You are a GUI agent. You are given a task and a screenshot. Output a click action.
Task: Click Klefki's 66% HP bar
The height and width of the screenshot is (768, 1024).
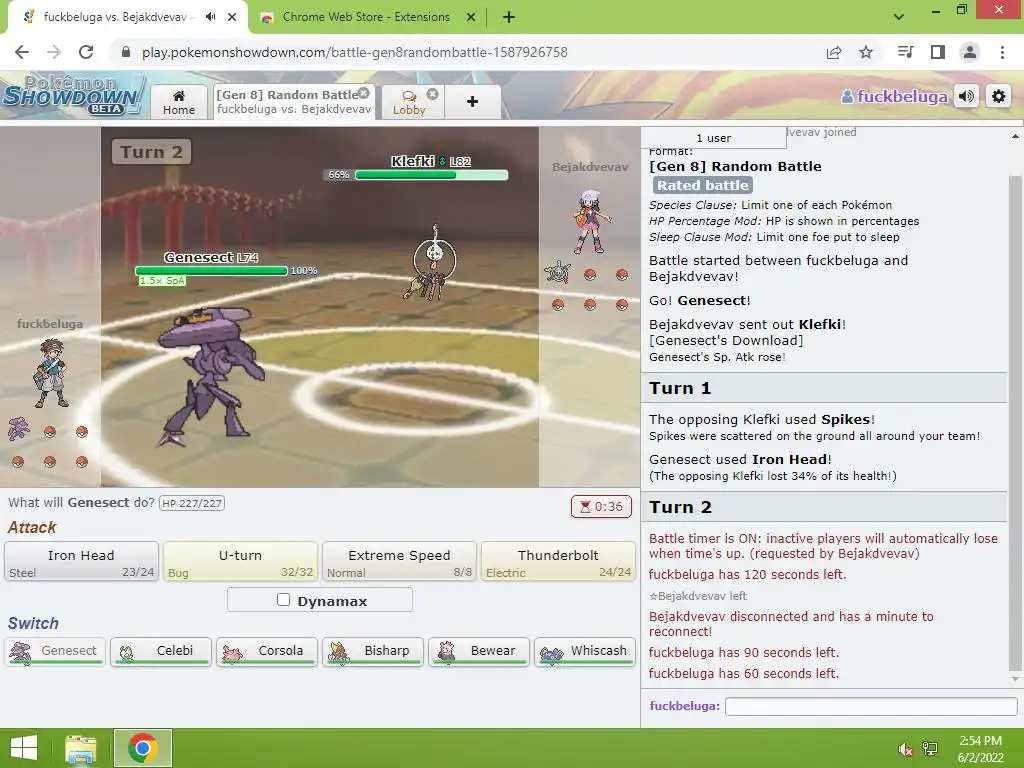431,174
